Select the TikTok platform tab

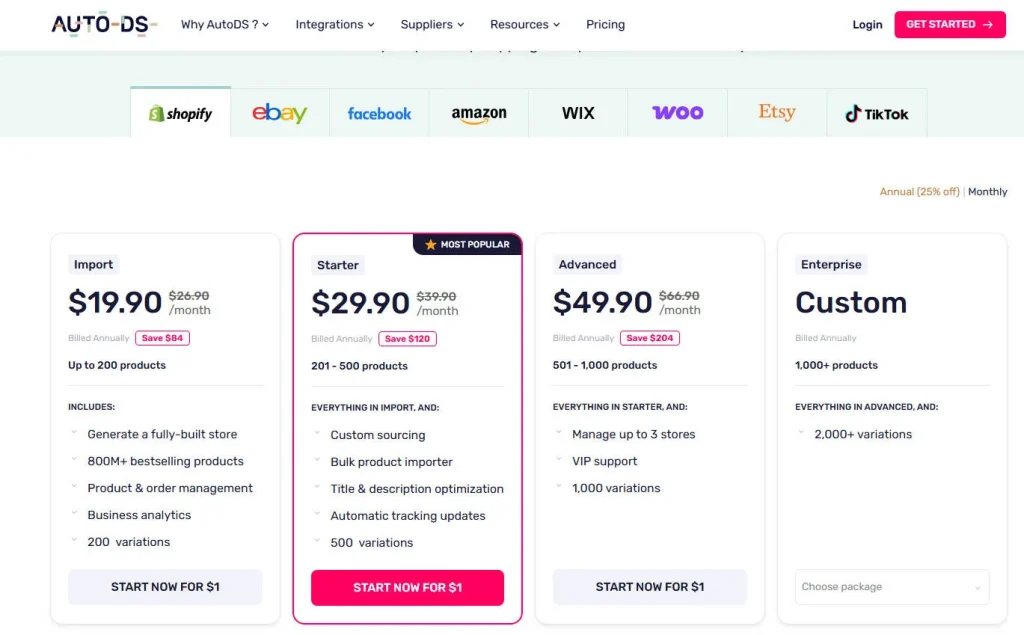pyautogui.click(x=876, y=114)
